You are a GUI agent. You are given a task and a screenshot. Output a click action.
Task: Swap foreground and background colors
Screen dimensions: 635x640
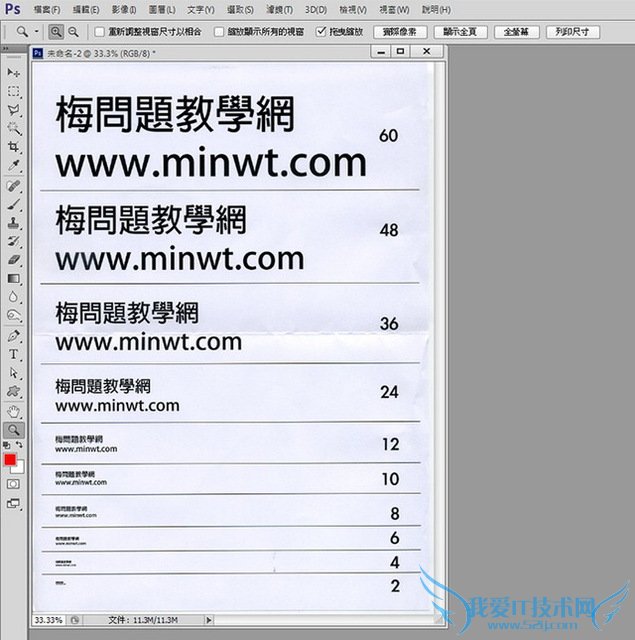[x=19, y=445]
